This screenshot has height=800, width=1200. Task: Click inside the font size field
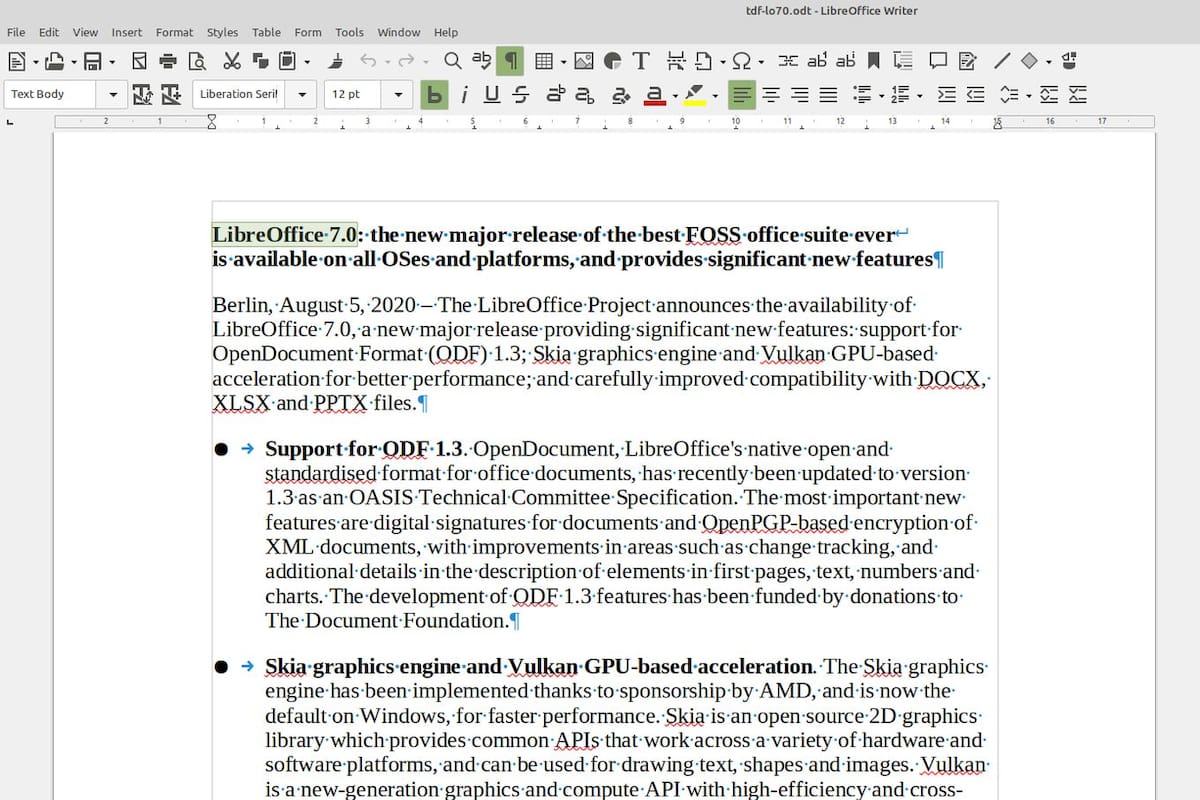tap(354, 95)
